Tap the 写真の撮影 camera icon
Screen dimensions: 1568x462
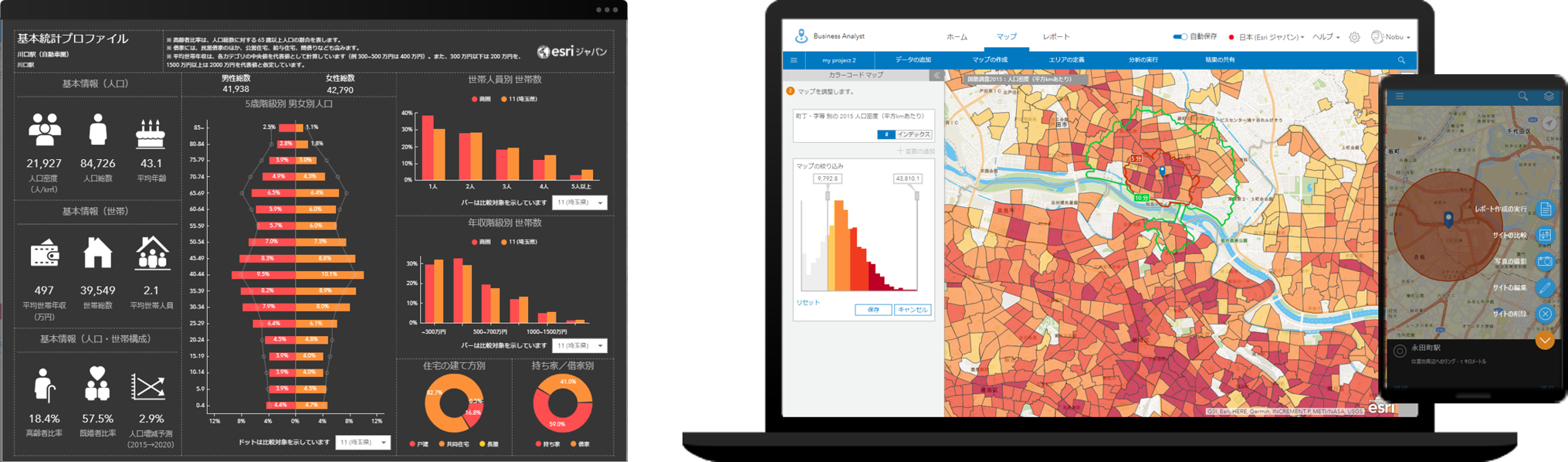(x=1545, y=262)
